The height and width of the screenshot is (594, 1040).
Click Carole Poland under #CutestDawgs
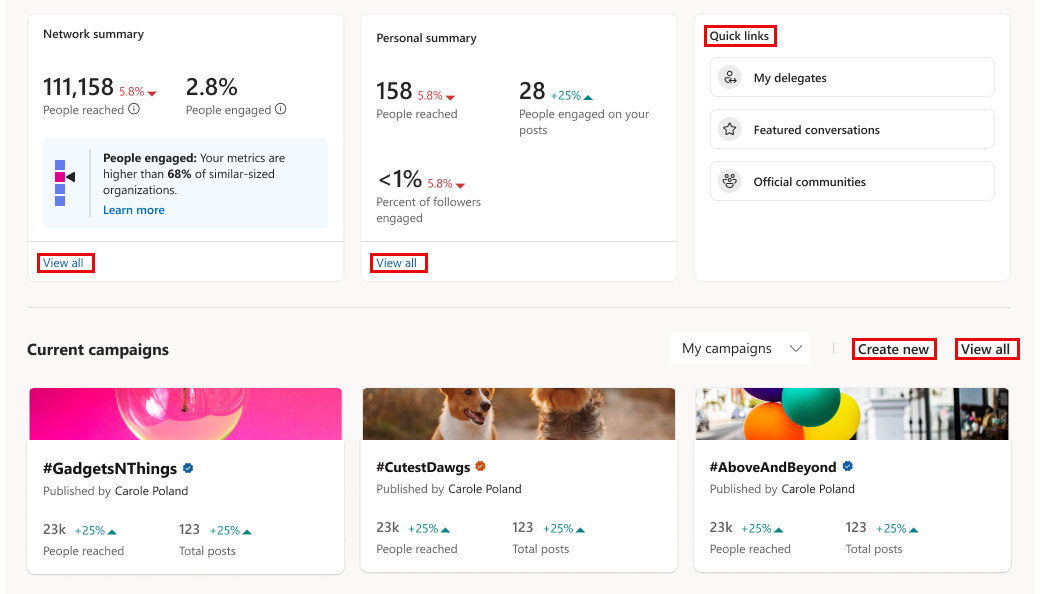(484, 489)
